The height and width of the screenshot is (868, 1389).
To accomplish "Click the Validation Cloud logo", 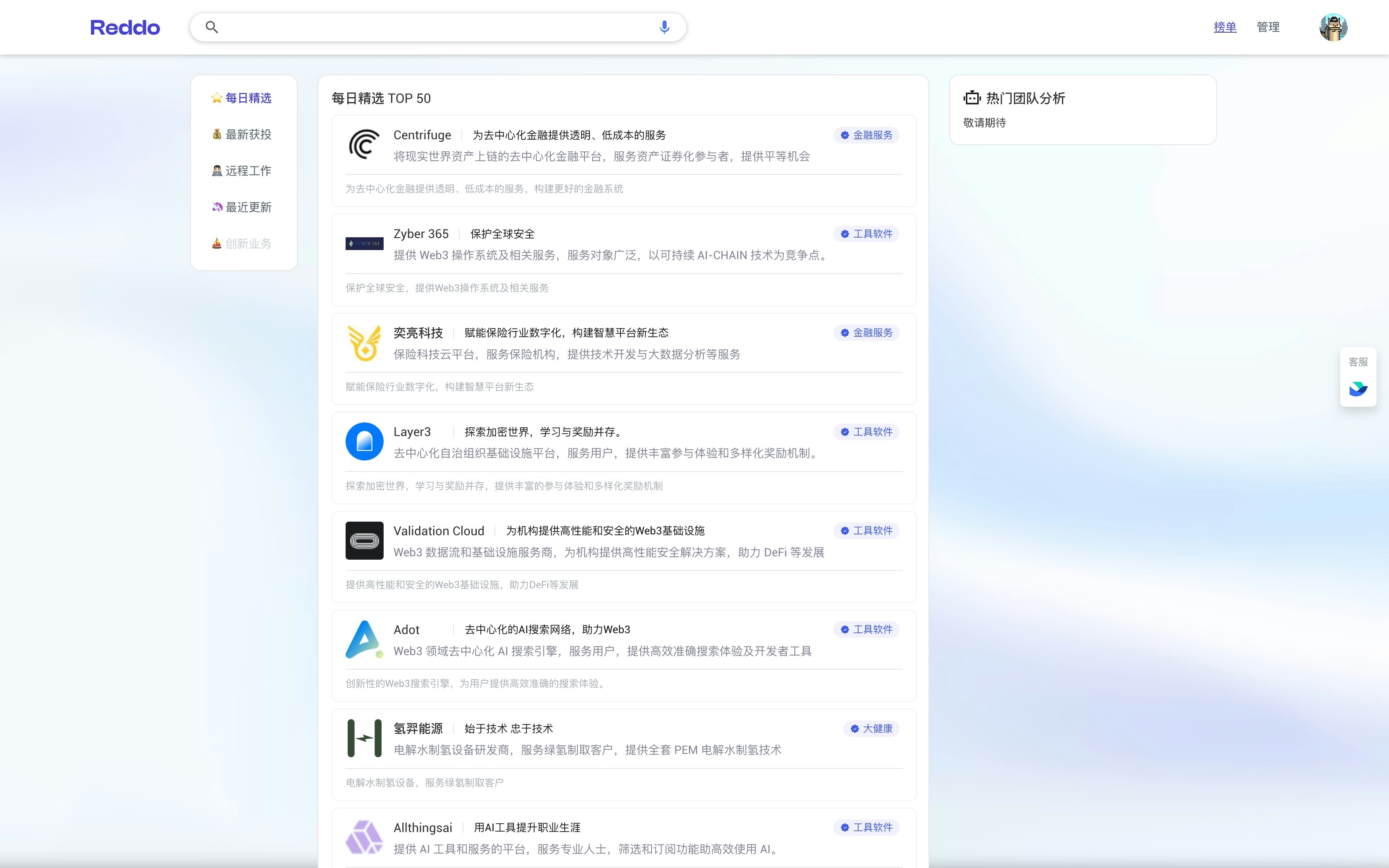I will (x=365, y=540).
